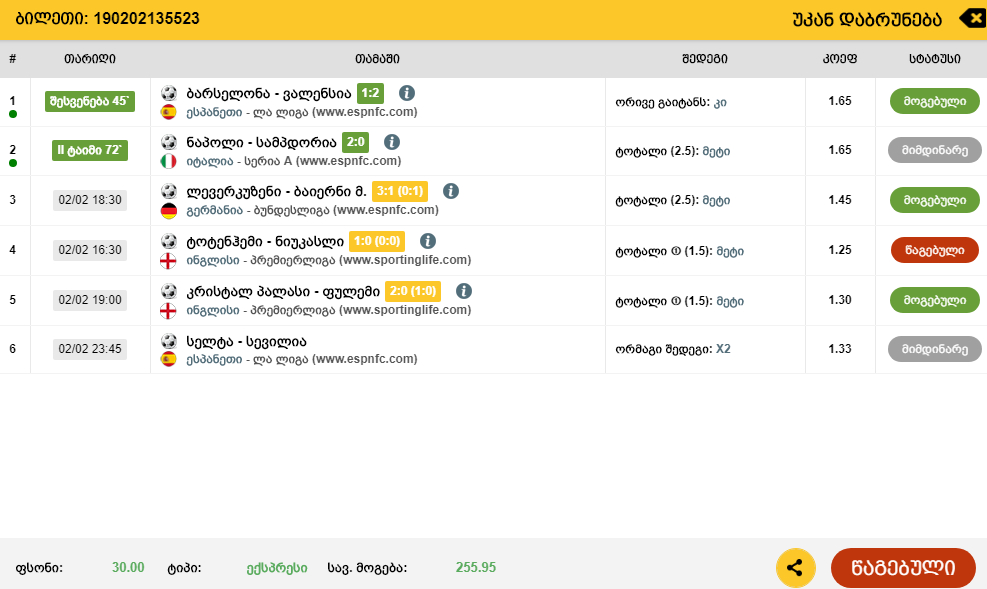
Task: Click მოგებული status on კრისტალ პალასი row
Action: (935, 300)
